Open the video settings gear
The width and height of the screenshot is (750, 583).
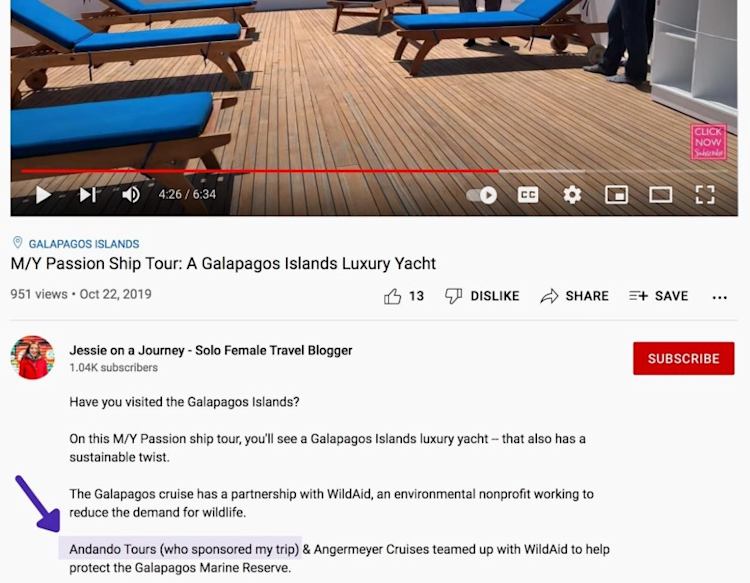pyautogui.click(x=572, y=195)
